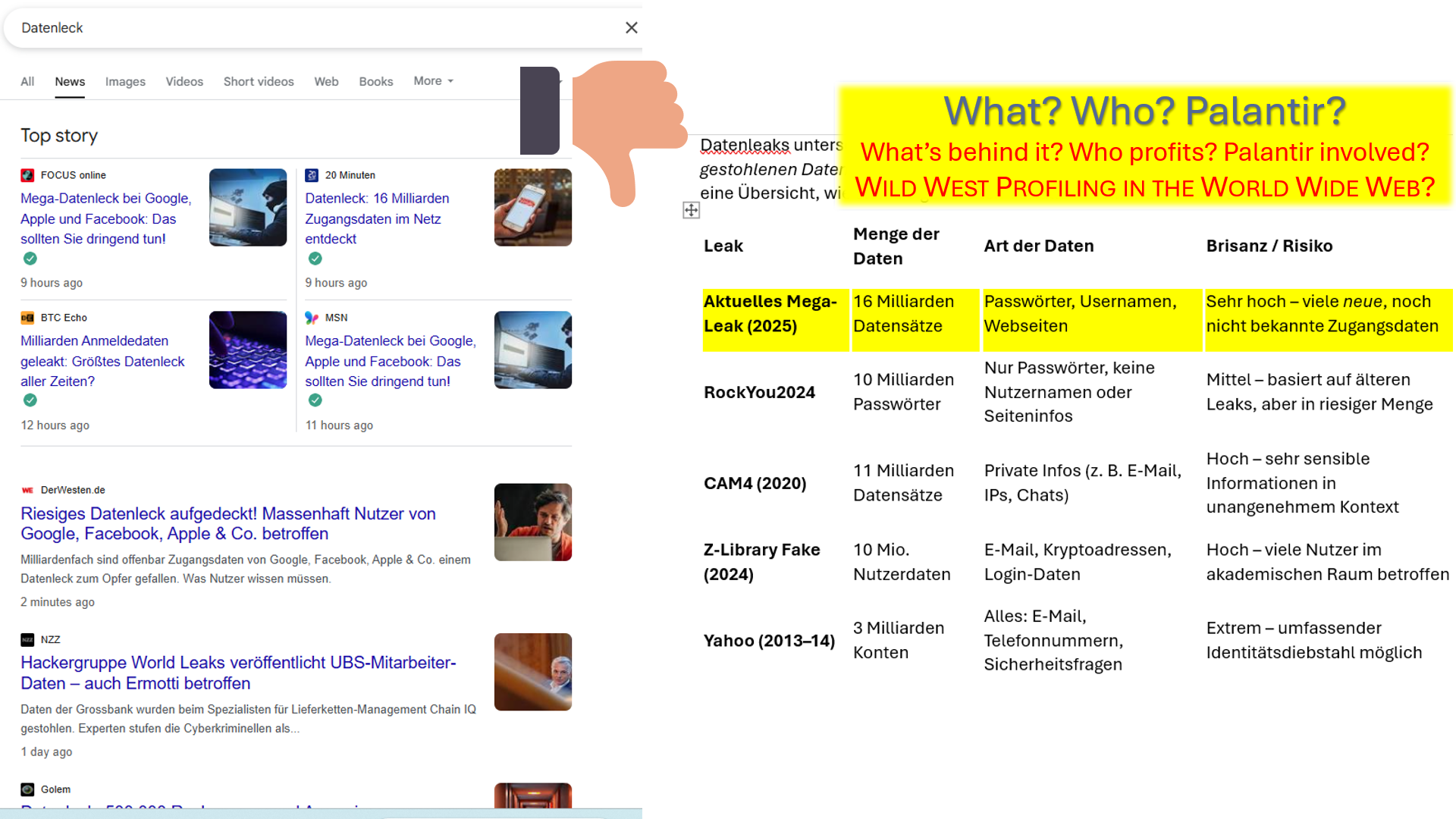This screenshot has height=819, width=1456.
Task: Click the 1 day ago timestamp
Action: click(x=46, y=752)
